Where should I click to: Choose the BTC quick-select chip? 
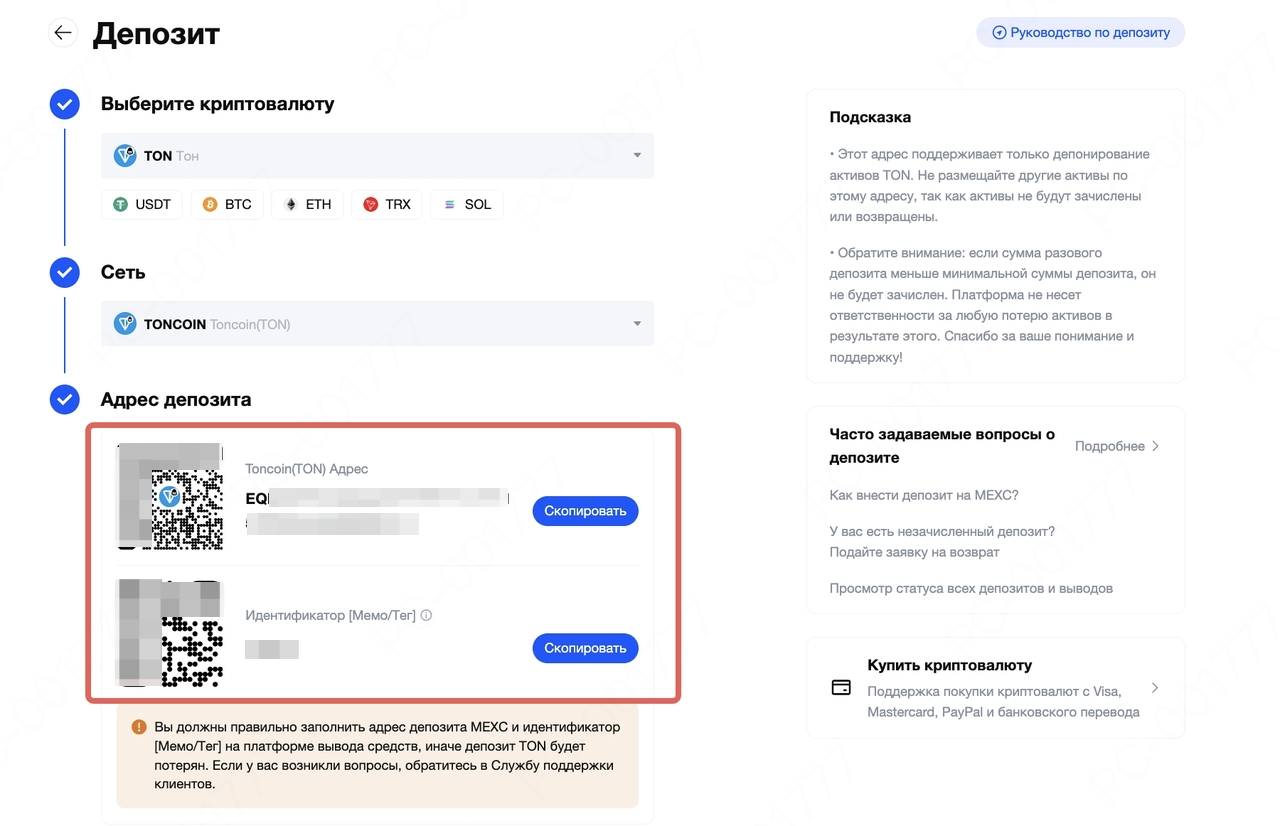point(226,204)
